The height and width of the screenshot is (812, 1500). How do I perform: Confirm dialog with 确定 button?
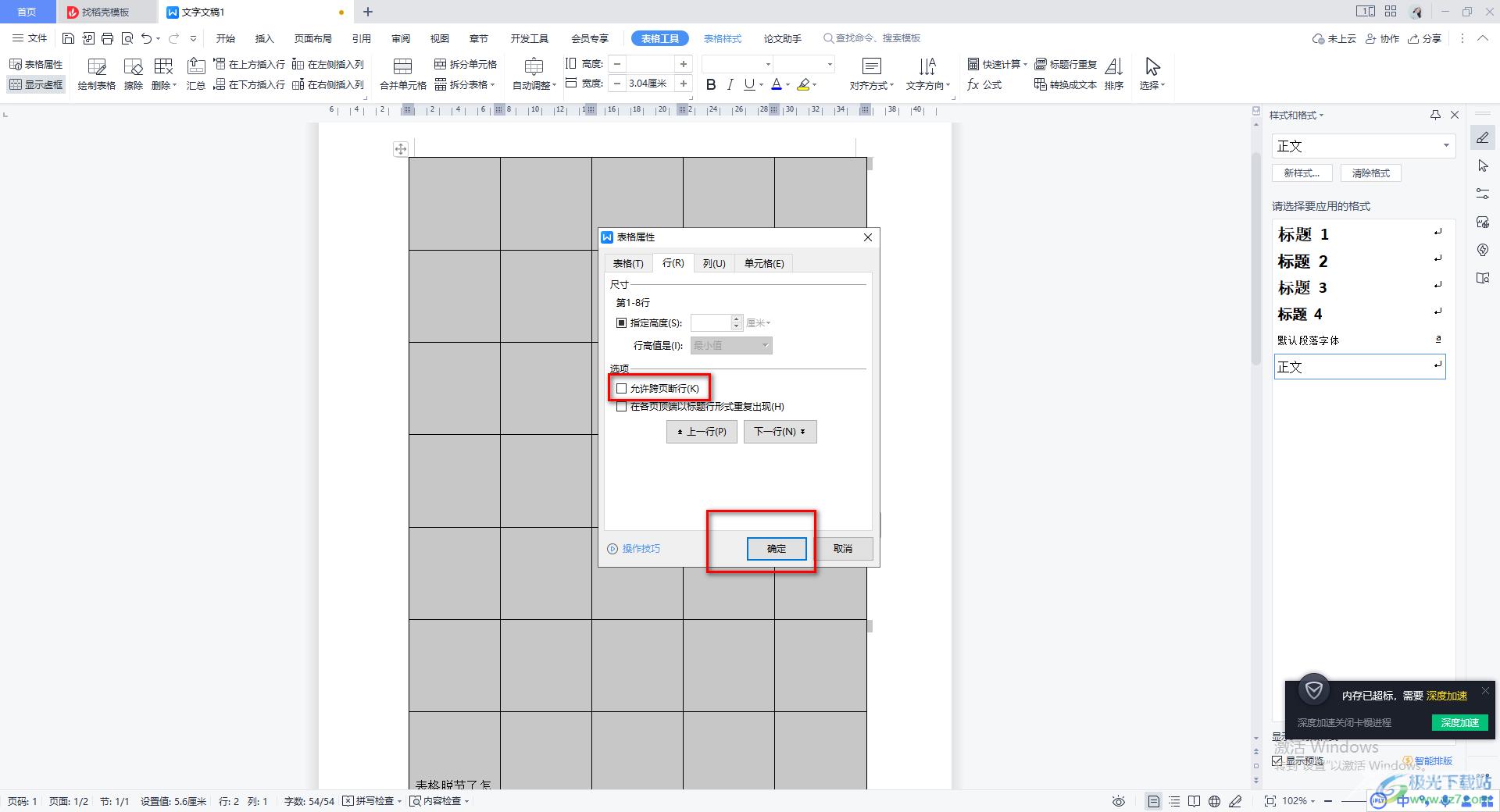(777, 549)
